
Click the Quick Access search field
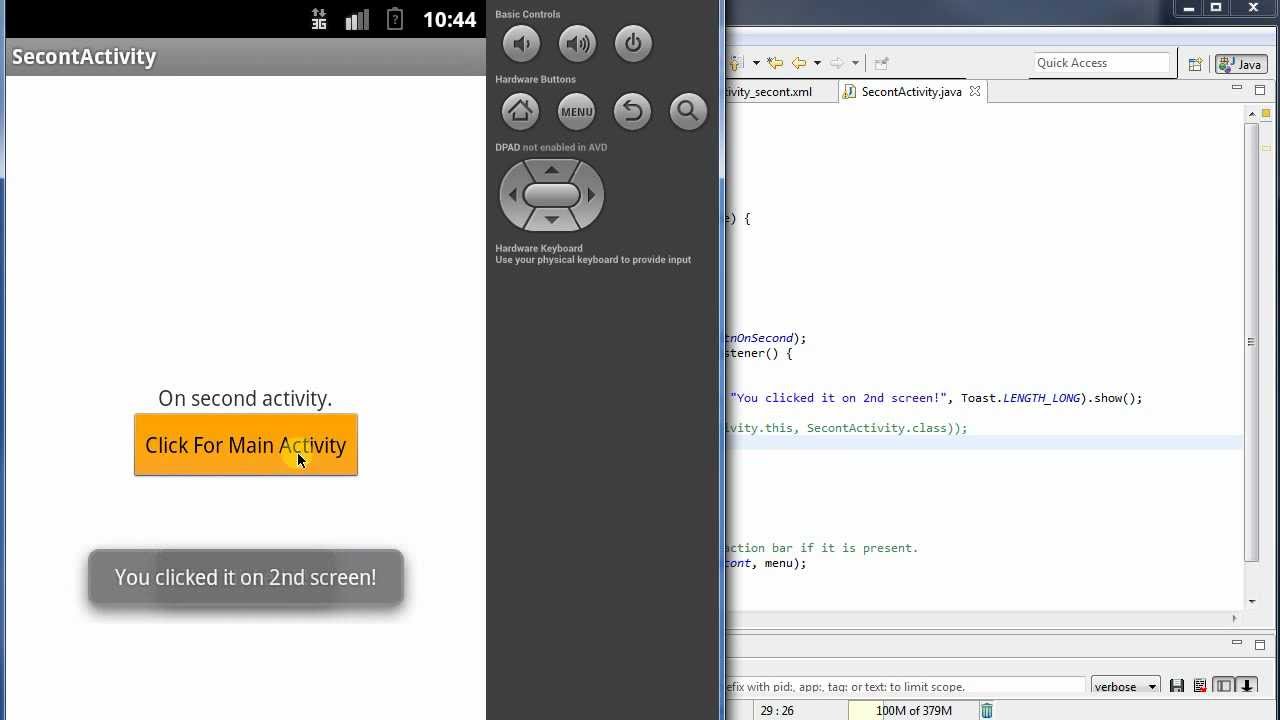[1101, 63]
